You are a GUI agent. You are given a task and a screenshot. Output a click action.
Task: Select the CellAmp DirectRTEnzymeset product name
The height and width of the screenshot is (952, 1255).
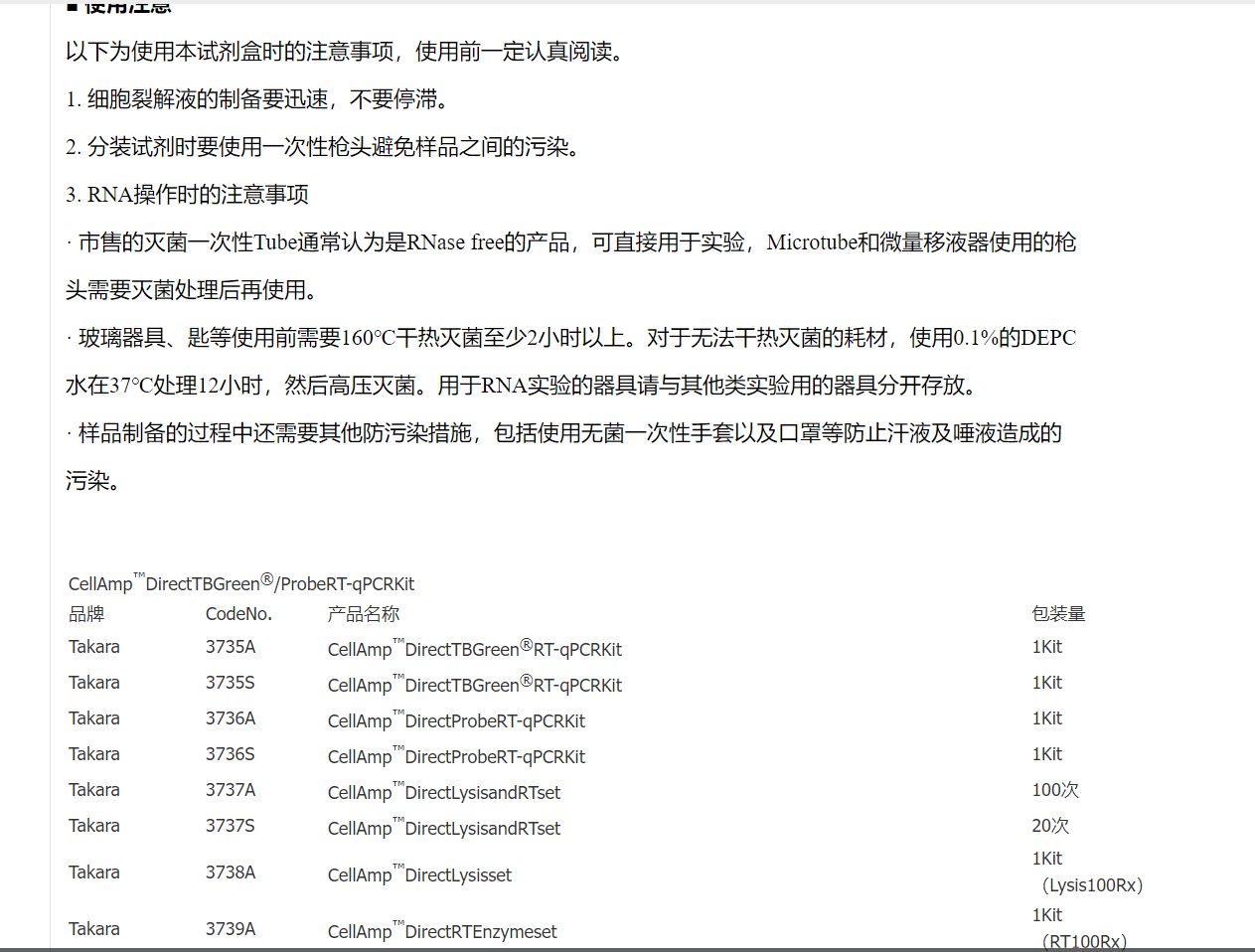(x=442, y=931)
